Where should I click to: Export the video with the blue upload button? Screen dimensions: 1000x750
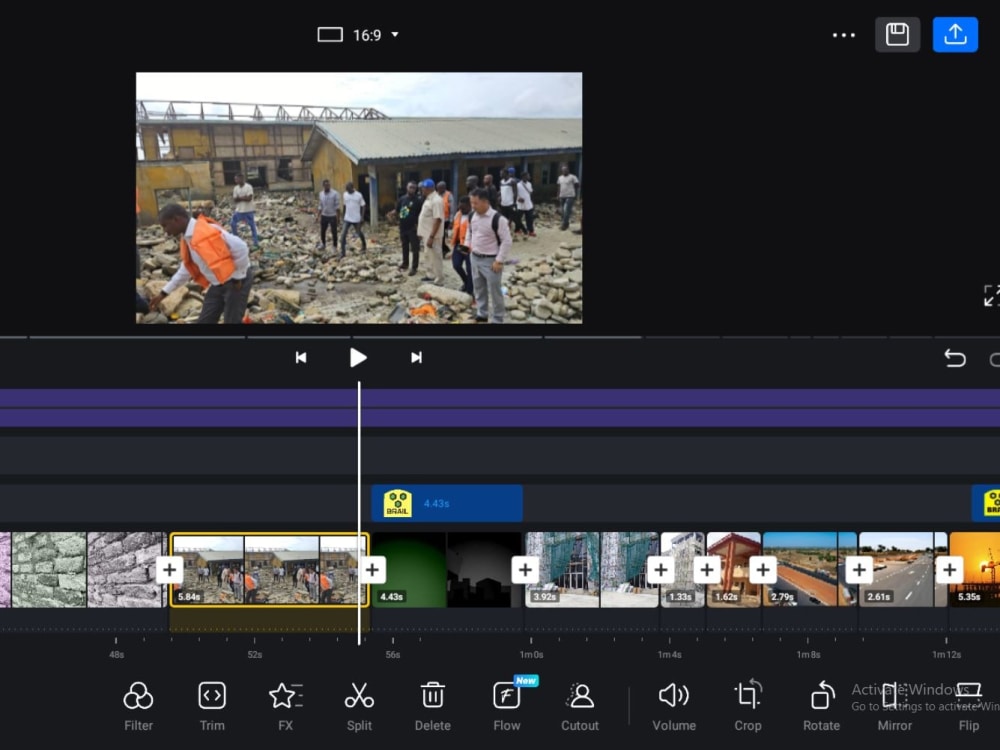click(955, 34)
